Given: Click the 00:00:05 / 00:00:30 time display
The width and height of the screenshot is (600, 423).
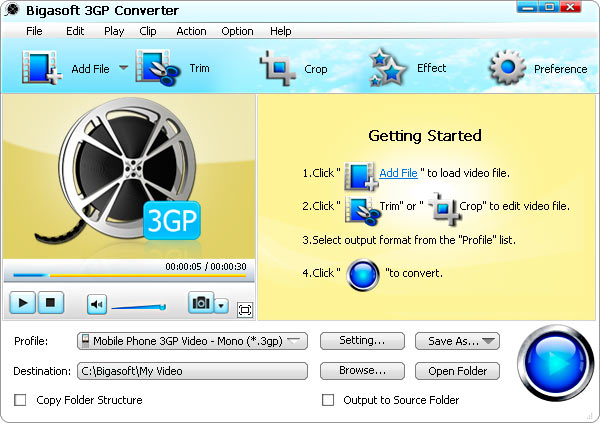Looking at the screenshot, I should [206, 266].
